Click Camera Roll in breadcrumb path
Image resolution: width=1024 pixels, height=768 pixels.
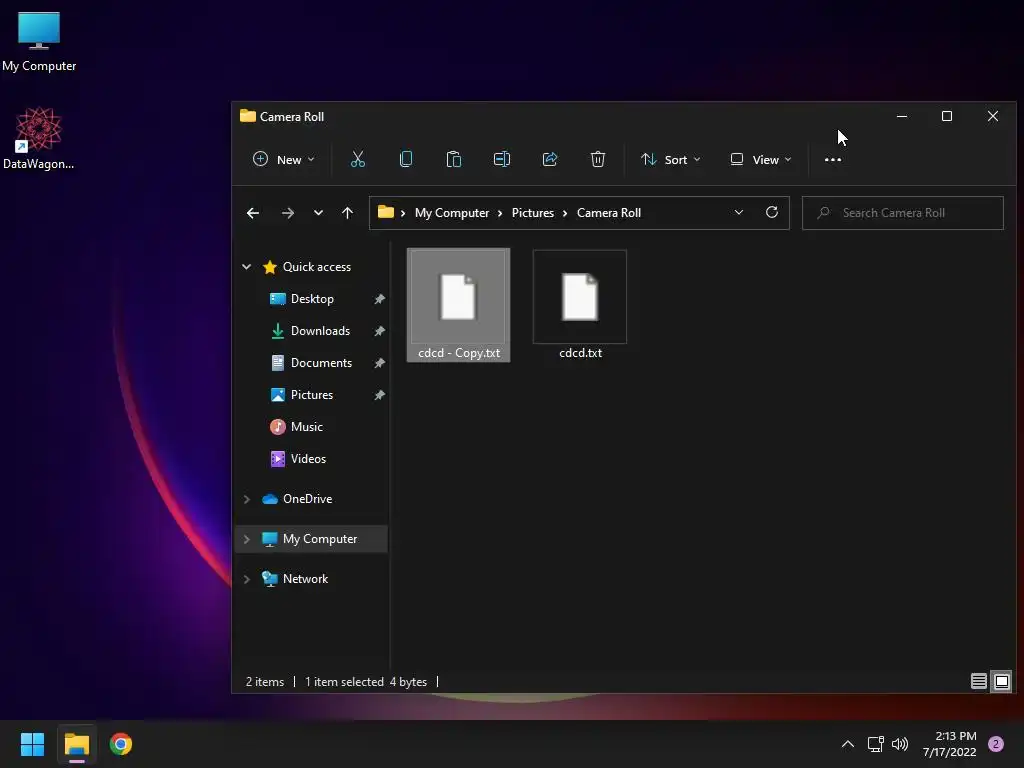(609, 213)
